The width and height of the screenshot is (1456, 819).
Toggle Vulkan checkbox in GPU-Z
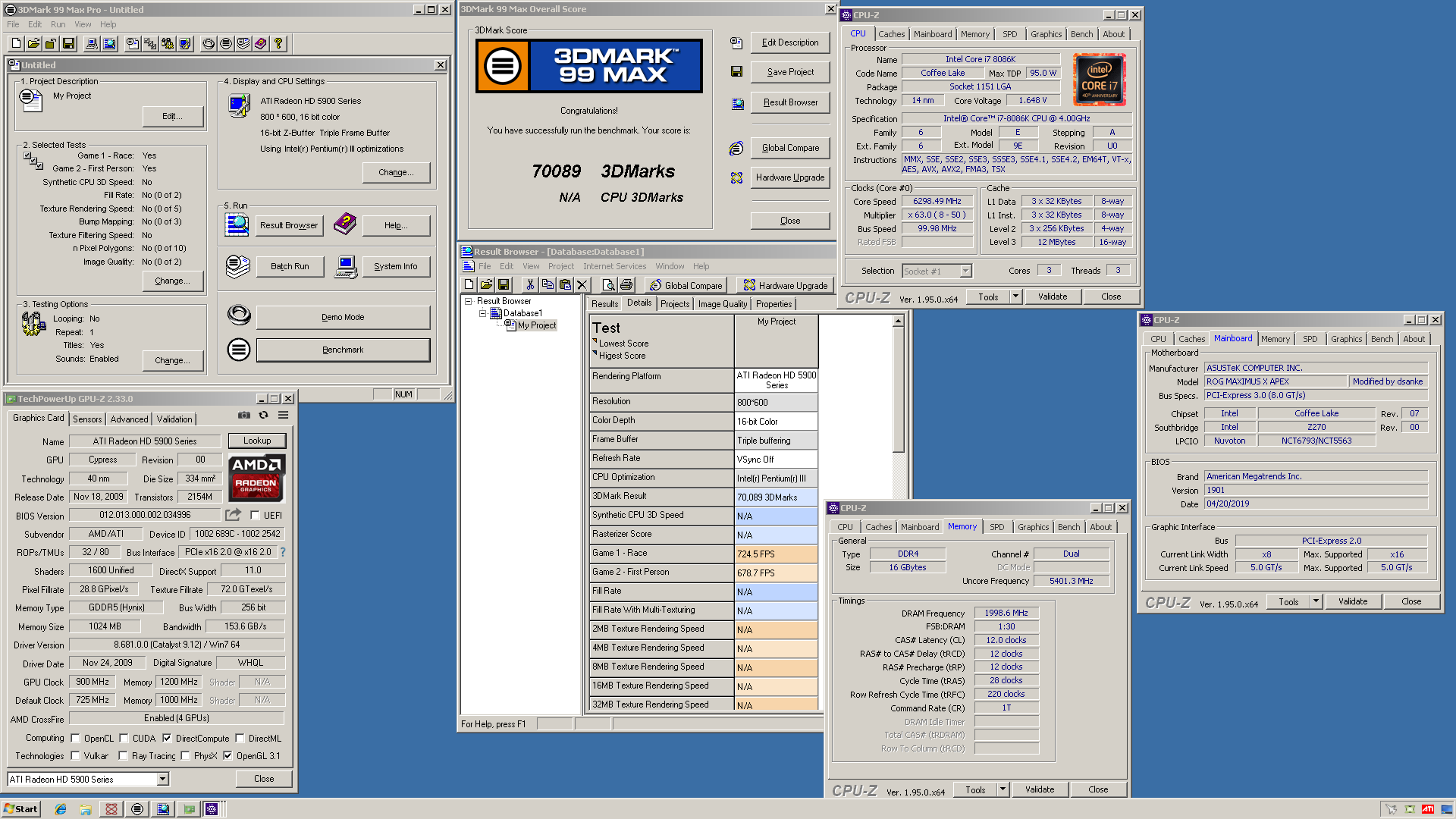[75, 755]
